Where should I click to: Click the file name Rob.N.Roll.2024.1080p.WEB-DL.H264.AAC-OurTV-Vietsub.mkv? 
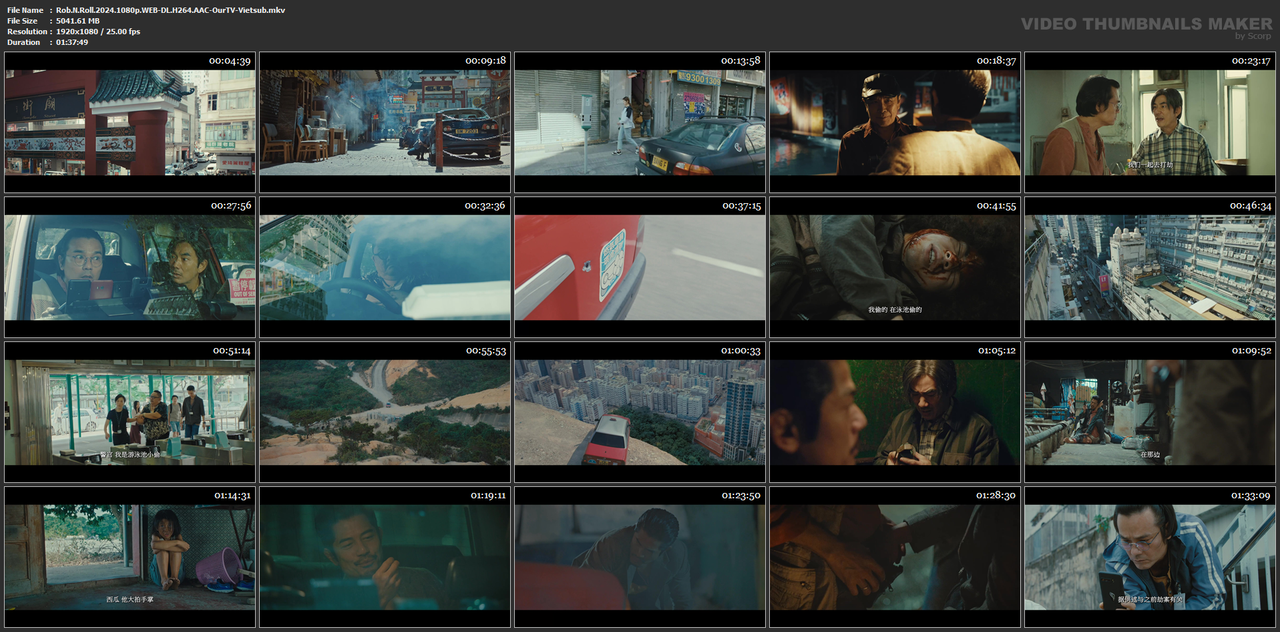[x=170, y=10]
